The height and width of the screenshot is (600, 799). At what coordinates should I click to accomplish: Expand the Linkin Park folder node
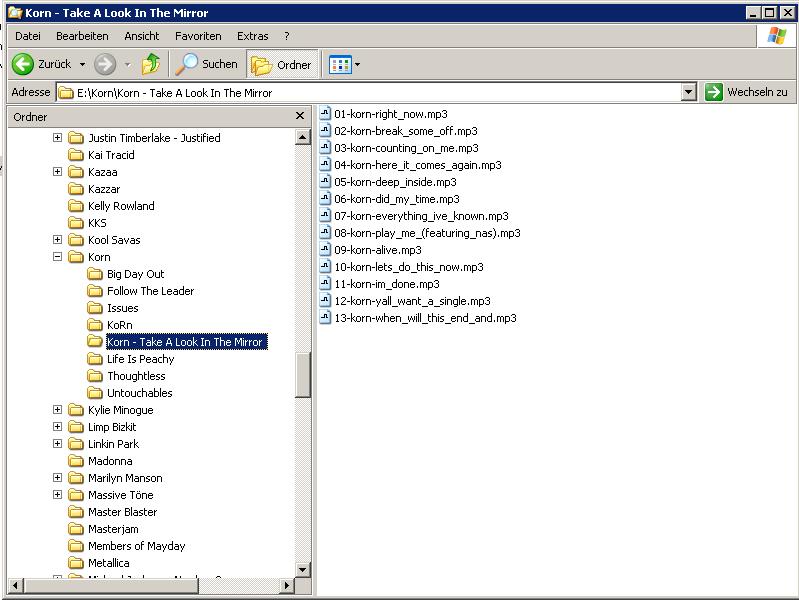58,444
